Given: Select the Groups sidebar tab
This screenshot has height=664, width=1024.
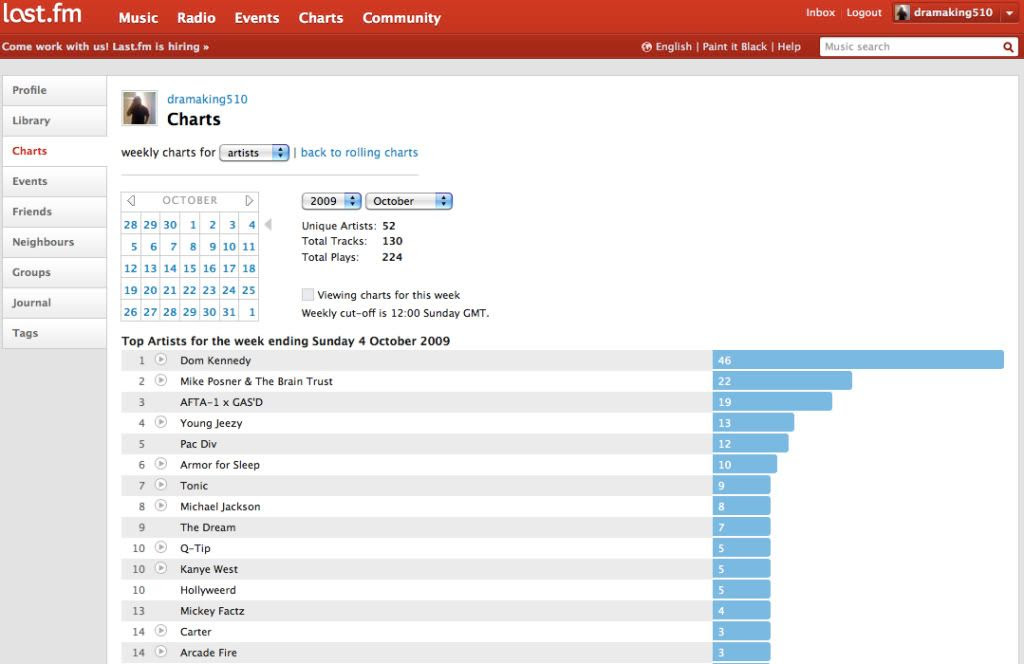Looking at the screenshot, I should click(55, 272).
